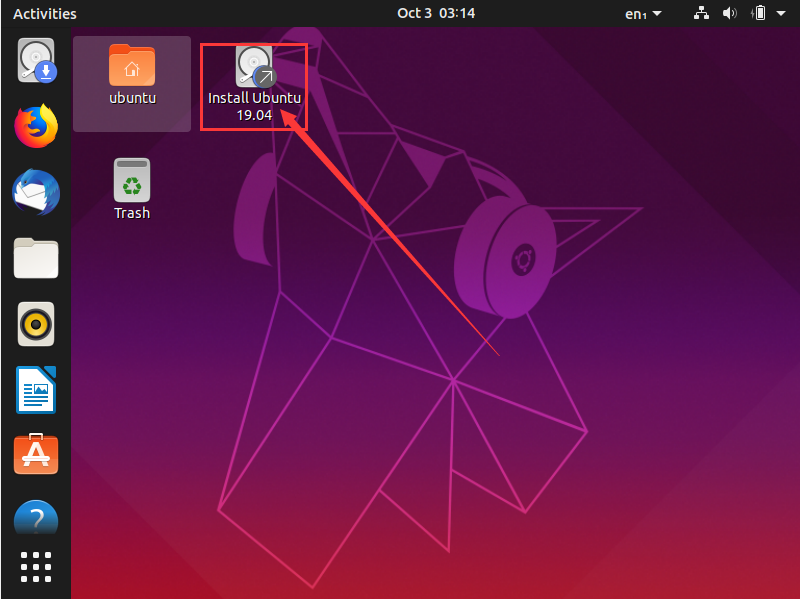Show the applications grid
800x599 pixels.
pos(36,567)
